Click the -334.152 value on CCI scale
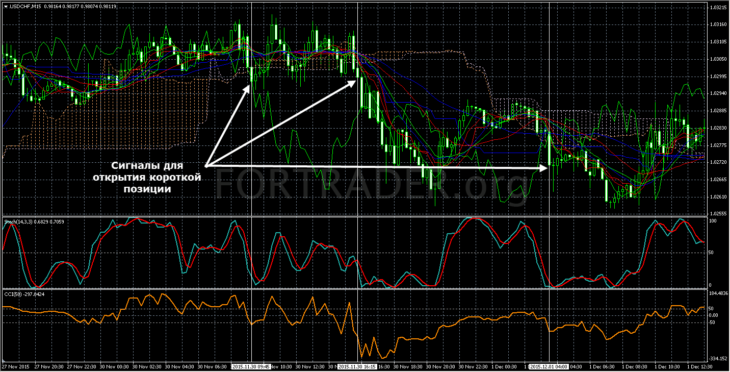Viewport: 730px width, 372px height. [x=717, y=358]
